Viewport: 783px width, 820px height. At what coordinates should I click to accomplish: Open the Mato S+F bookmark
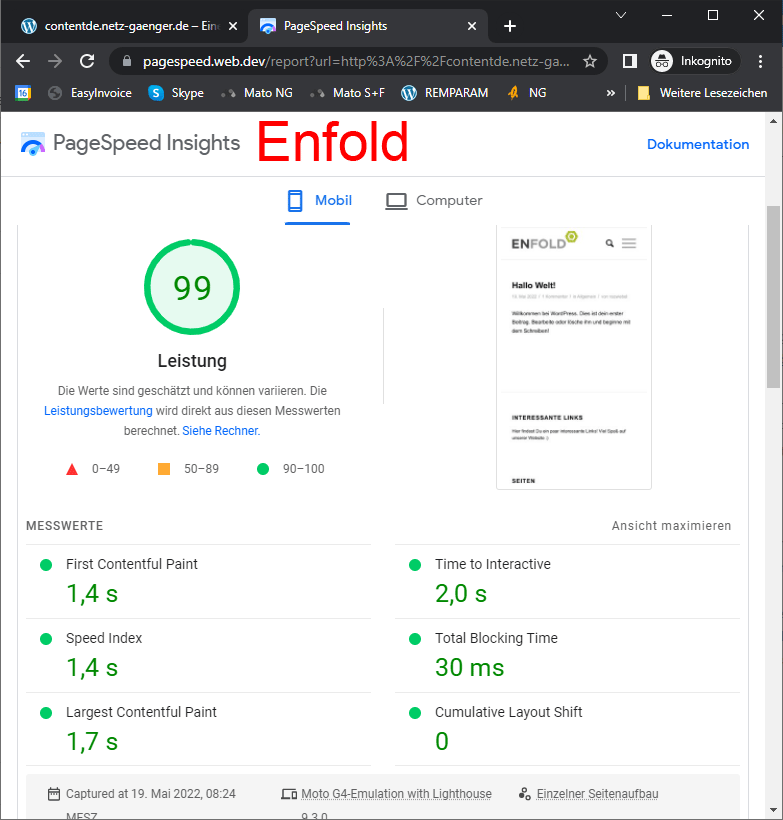[x=347, y=93]
